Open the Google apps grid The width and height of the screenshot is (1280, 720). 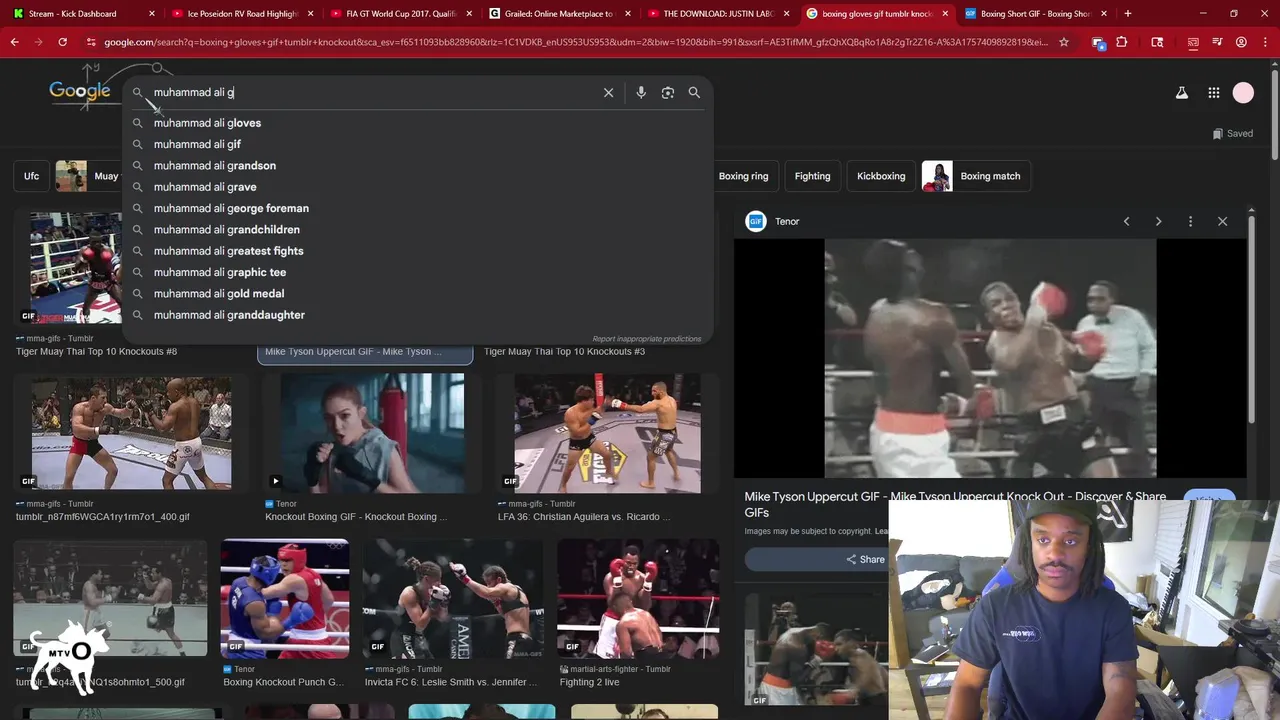coord(1213,92)
